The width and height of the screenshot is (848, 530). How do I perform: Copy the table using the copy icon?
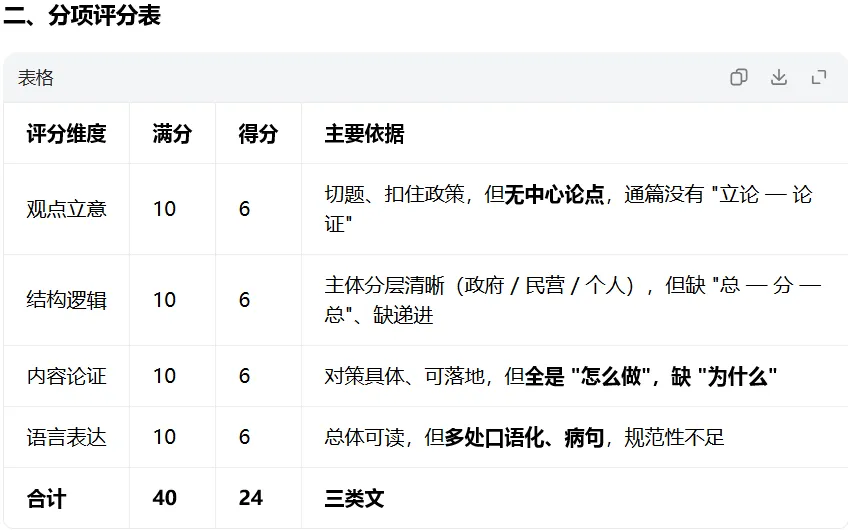[x=739, y=77]
